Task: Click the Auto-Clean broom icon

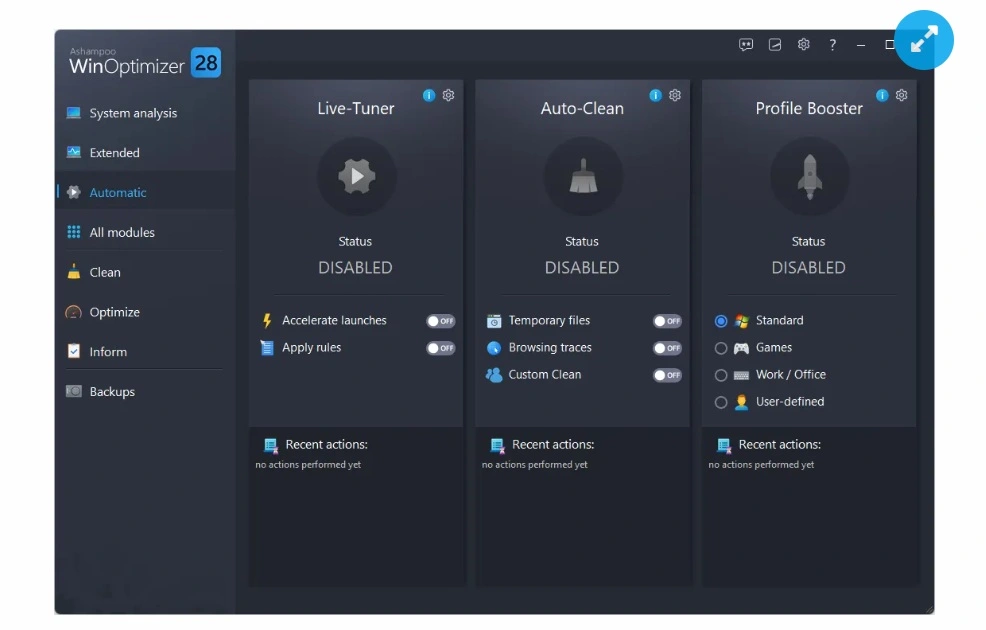Action: [582, 177]
